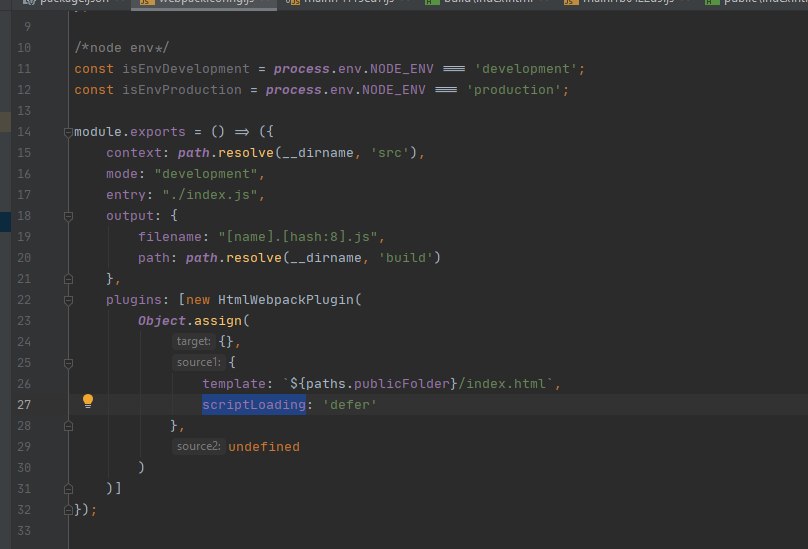The image size is (808, 549).
Task: Click the fold end marker on line 21
Action: tap(68, 279)
